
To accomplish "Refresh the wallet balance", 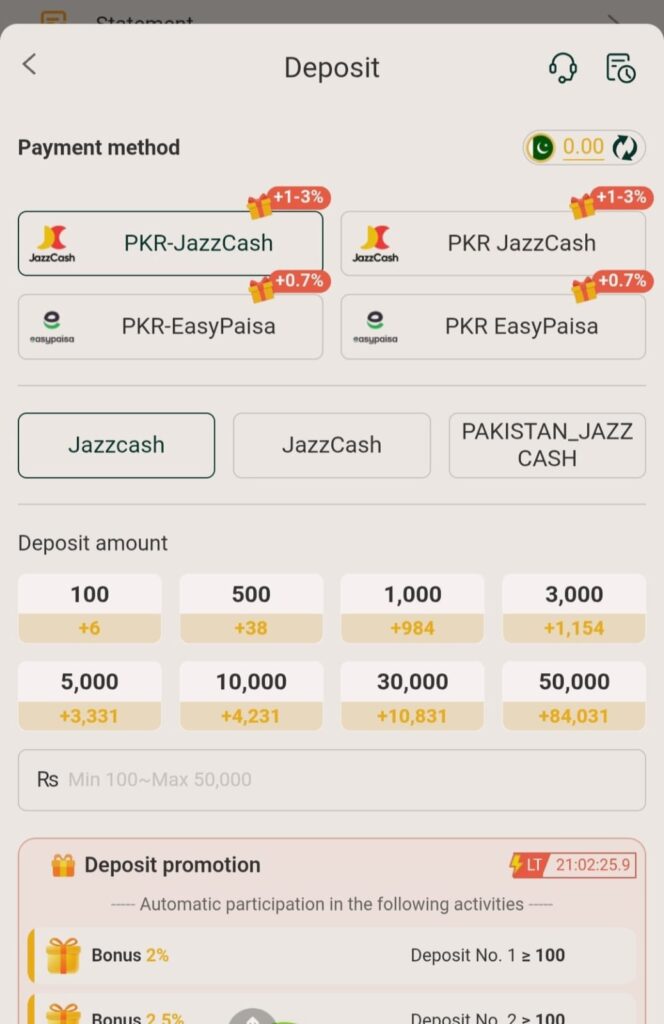I will (x=625, y=148).
